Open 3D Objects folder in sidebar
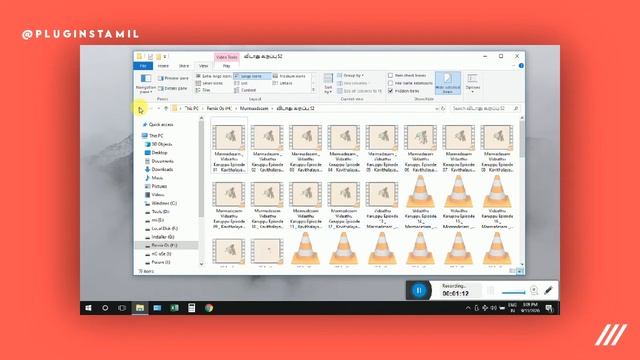This screenshot has height=360, width=640. [x=158, y=144]
